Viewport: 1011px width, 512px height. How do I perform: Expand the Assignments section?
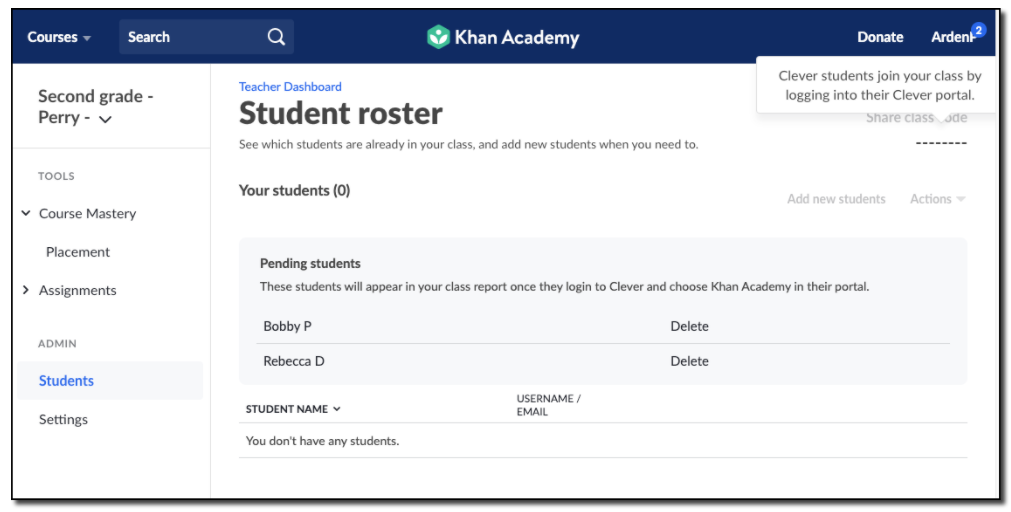tap(27, 290)
